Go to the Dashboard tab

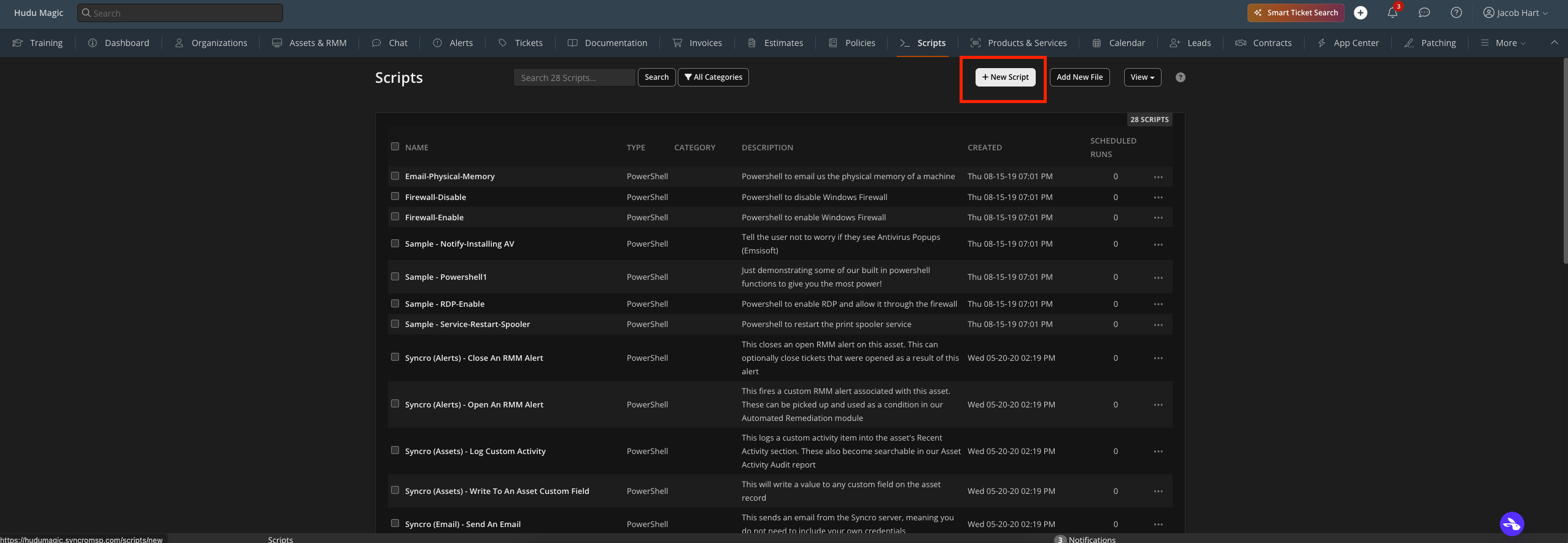118,43
